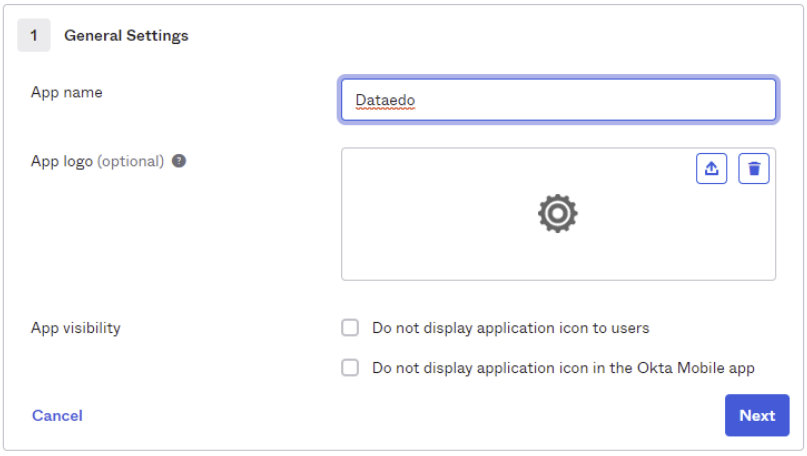807x456 pixels.
Task: Click the 'App name' label
Action: pyautogui.click(x=67, y=92)
